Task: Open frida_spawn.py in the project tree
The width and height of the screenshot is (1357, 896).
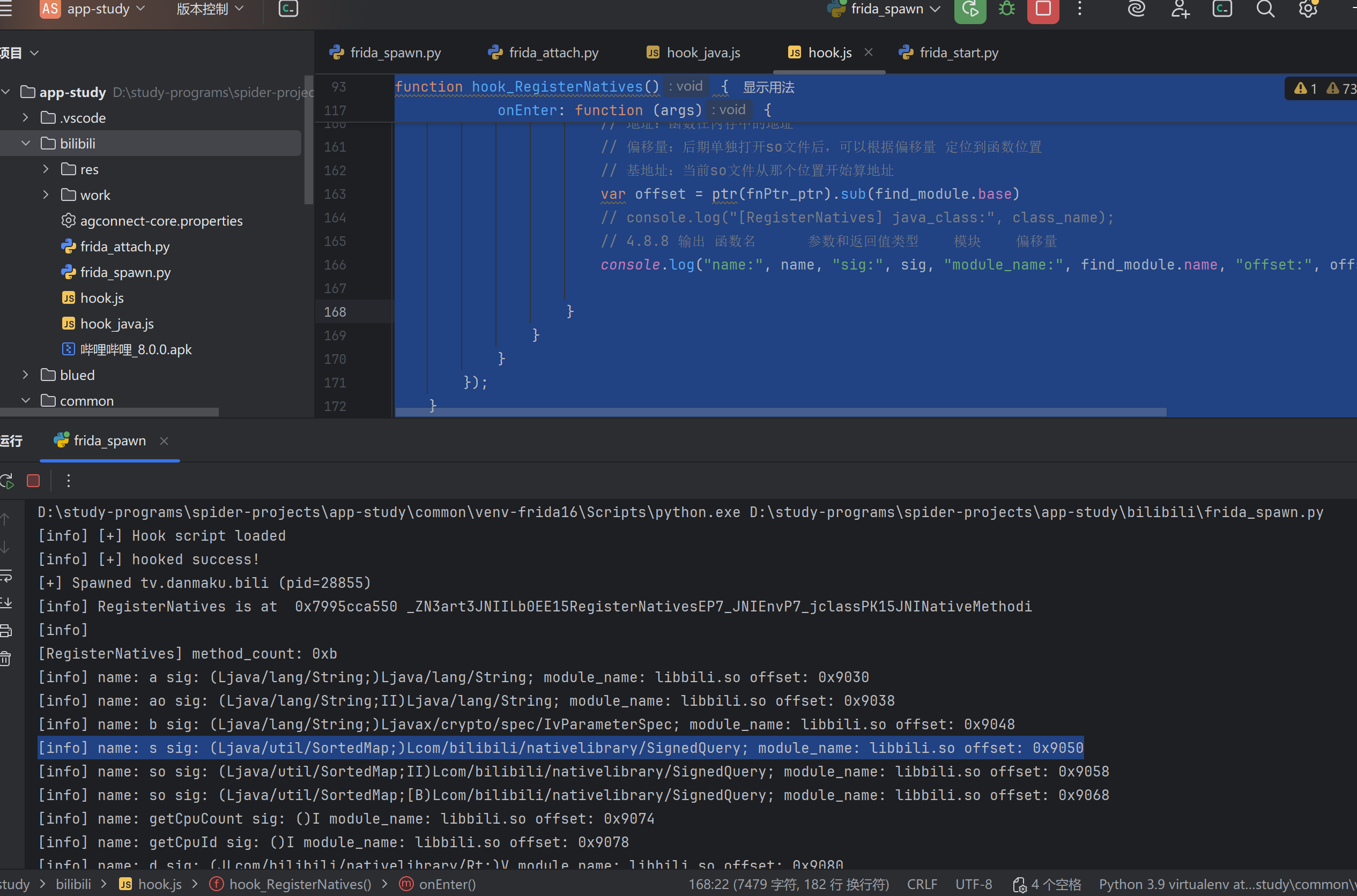Action: (x=115, y=272)
